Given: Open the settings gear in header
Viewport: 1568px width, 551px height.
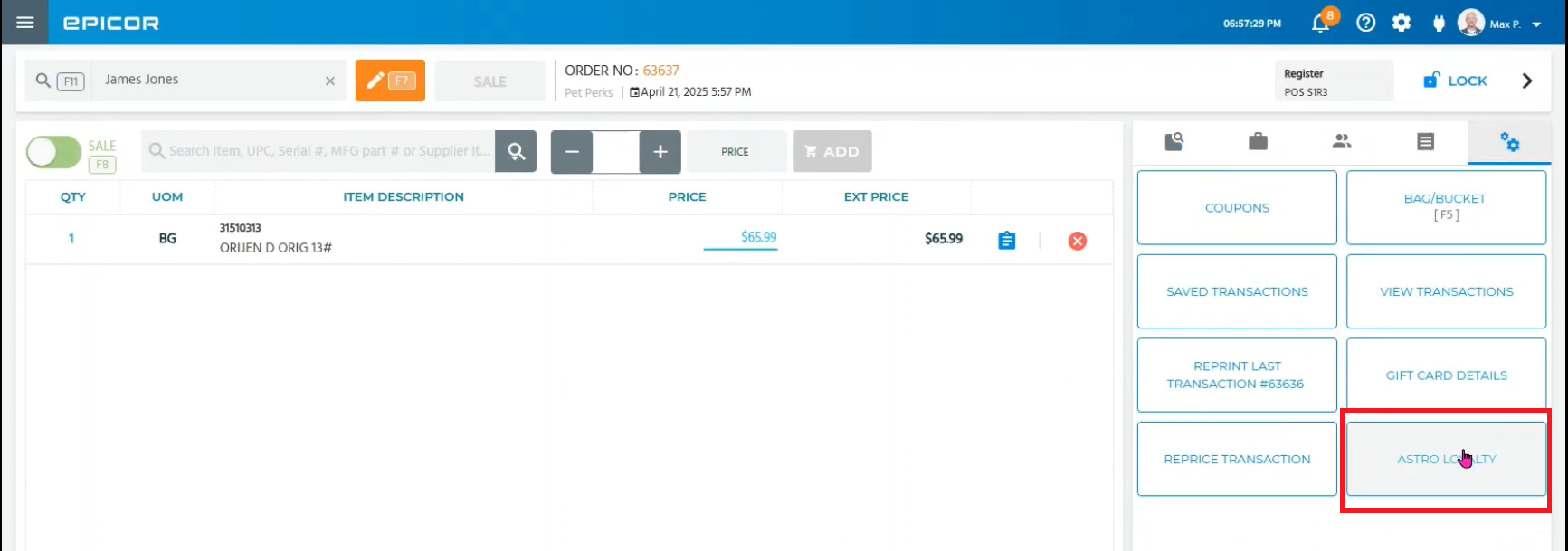Looking at the screenshot, I should click(1401, 24).
